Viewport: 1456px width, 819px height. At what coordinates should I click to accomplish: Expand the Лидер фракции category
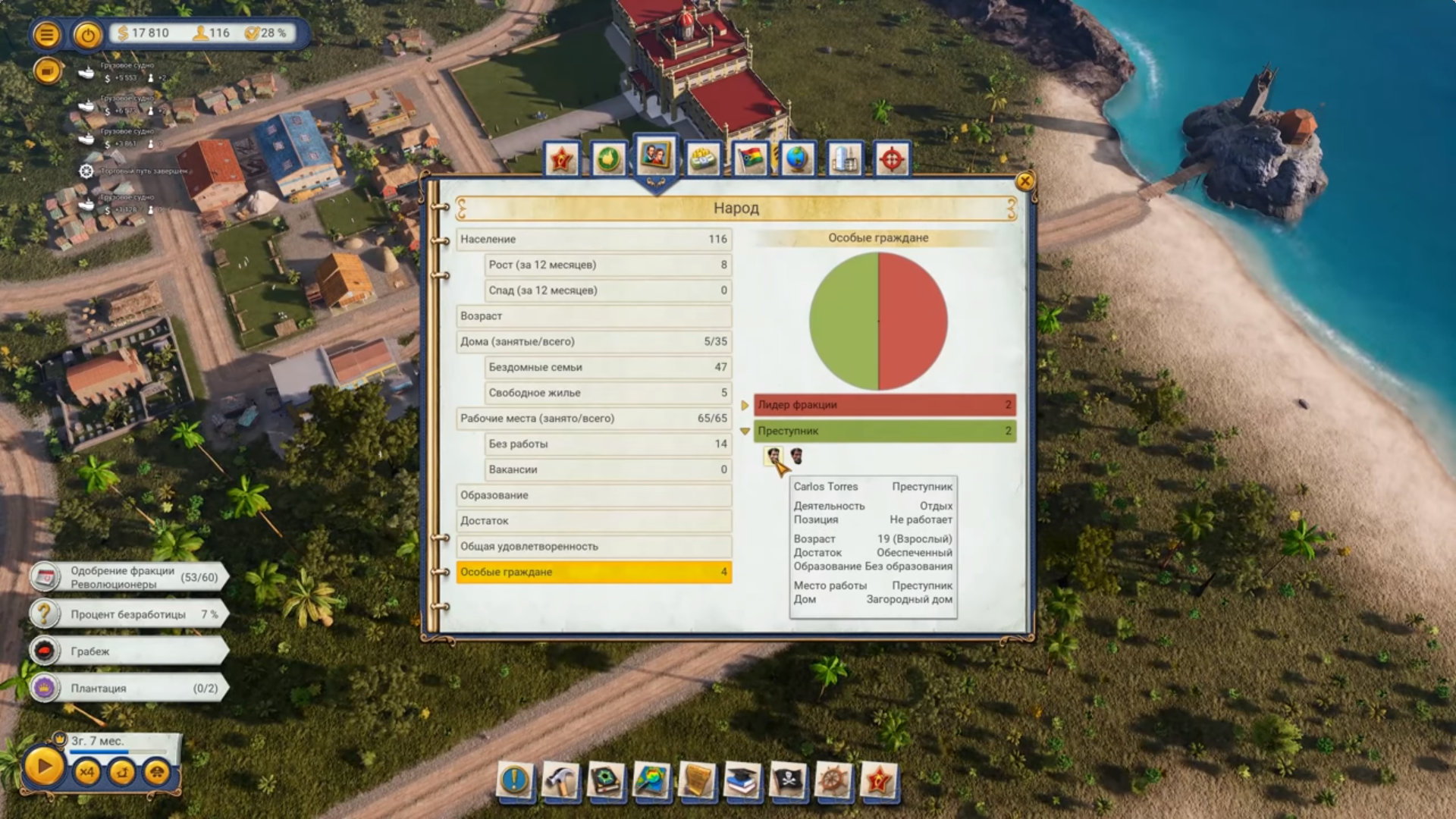(x=745, y=405)
